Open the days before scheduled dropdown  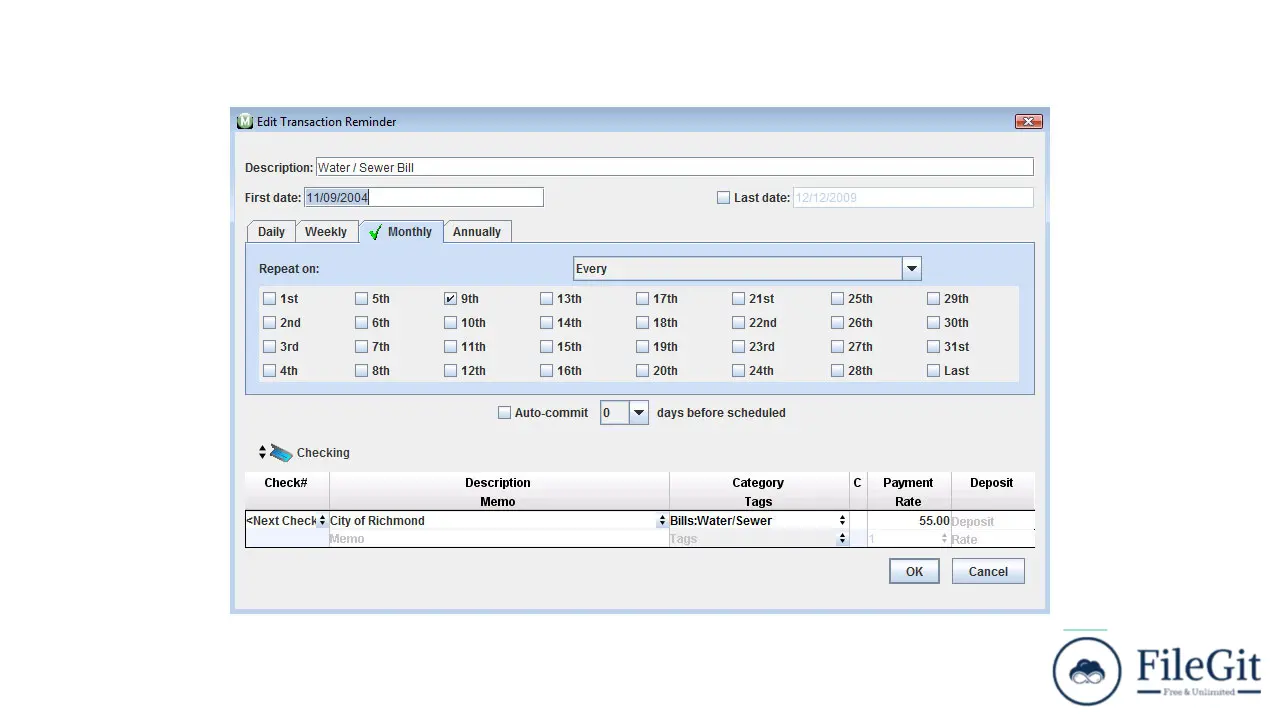[638, 412]
